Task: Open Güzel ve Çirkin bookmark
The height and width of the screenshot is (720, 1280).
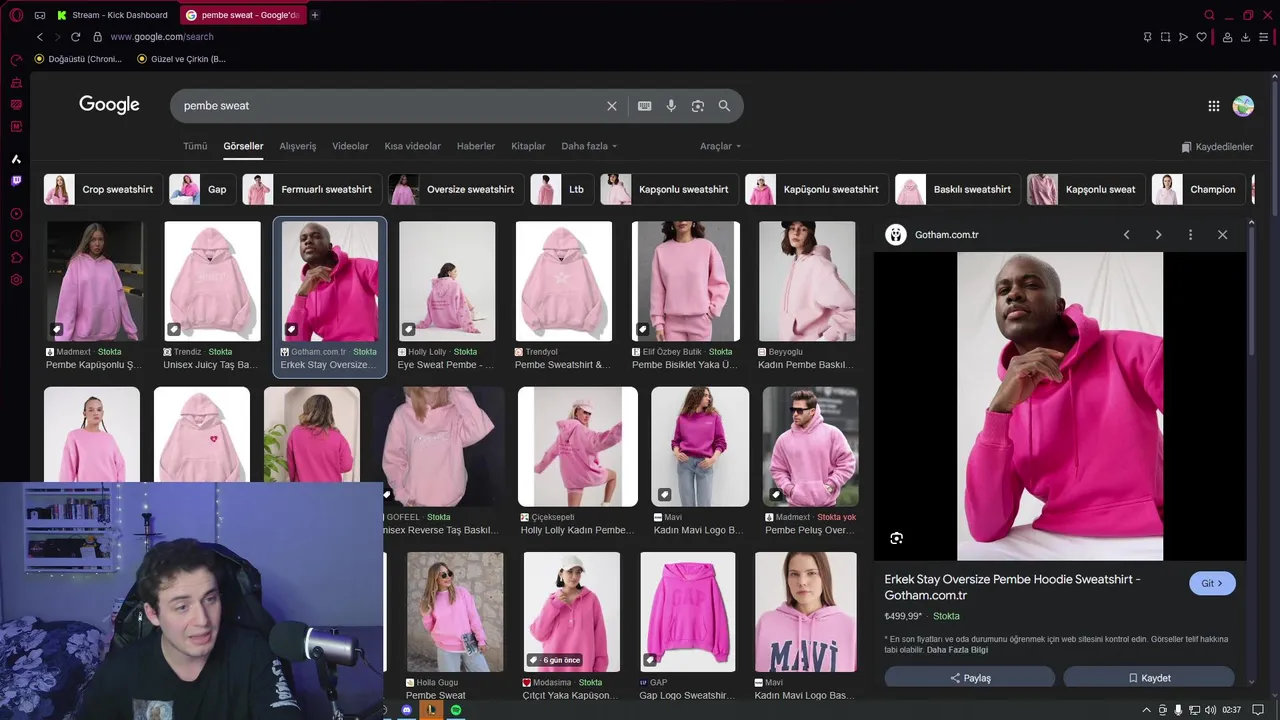Action: click(181, 59)
